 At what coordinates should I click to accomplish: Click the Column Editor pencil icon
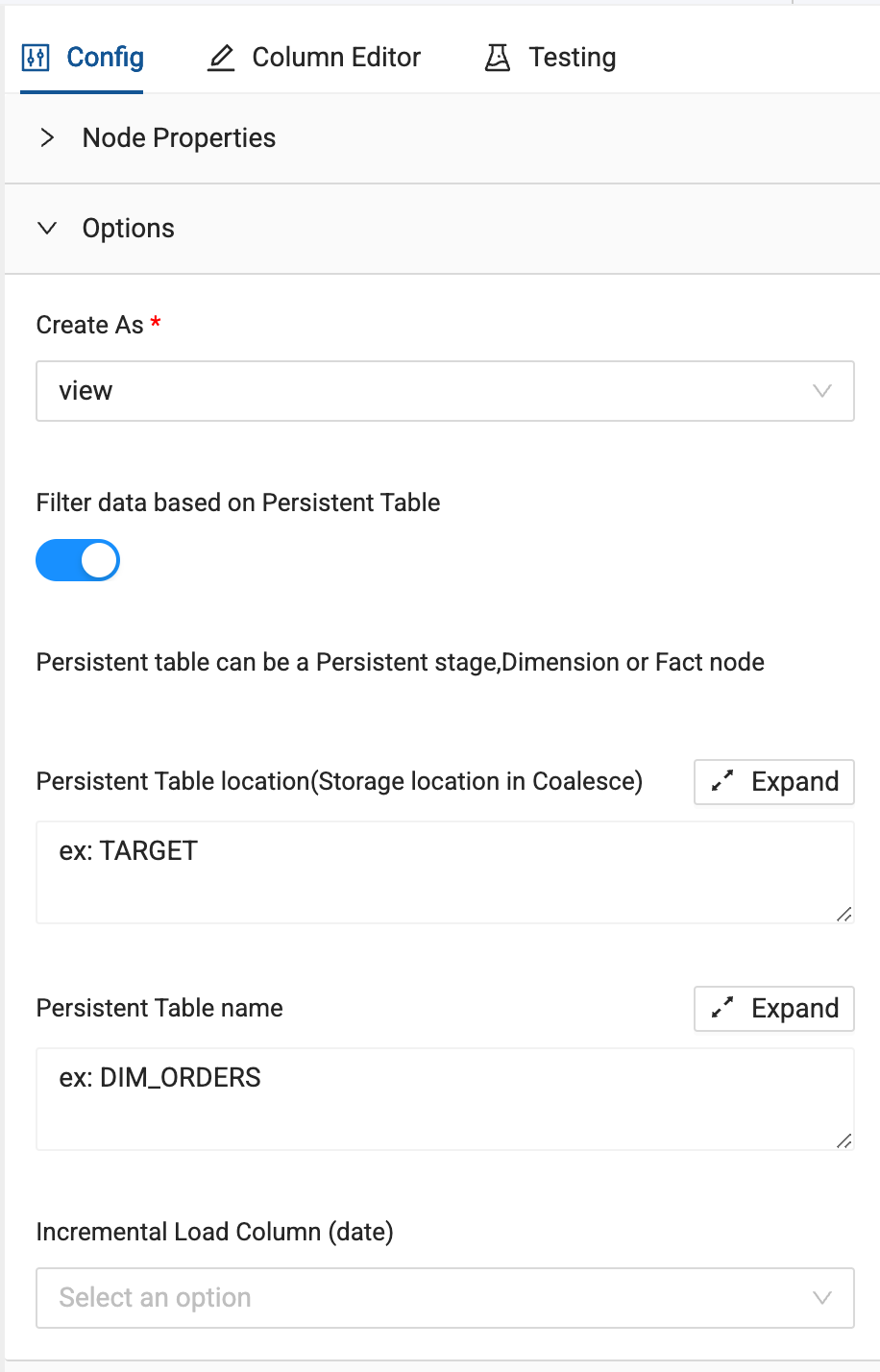(x=221, y=58)
